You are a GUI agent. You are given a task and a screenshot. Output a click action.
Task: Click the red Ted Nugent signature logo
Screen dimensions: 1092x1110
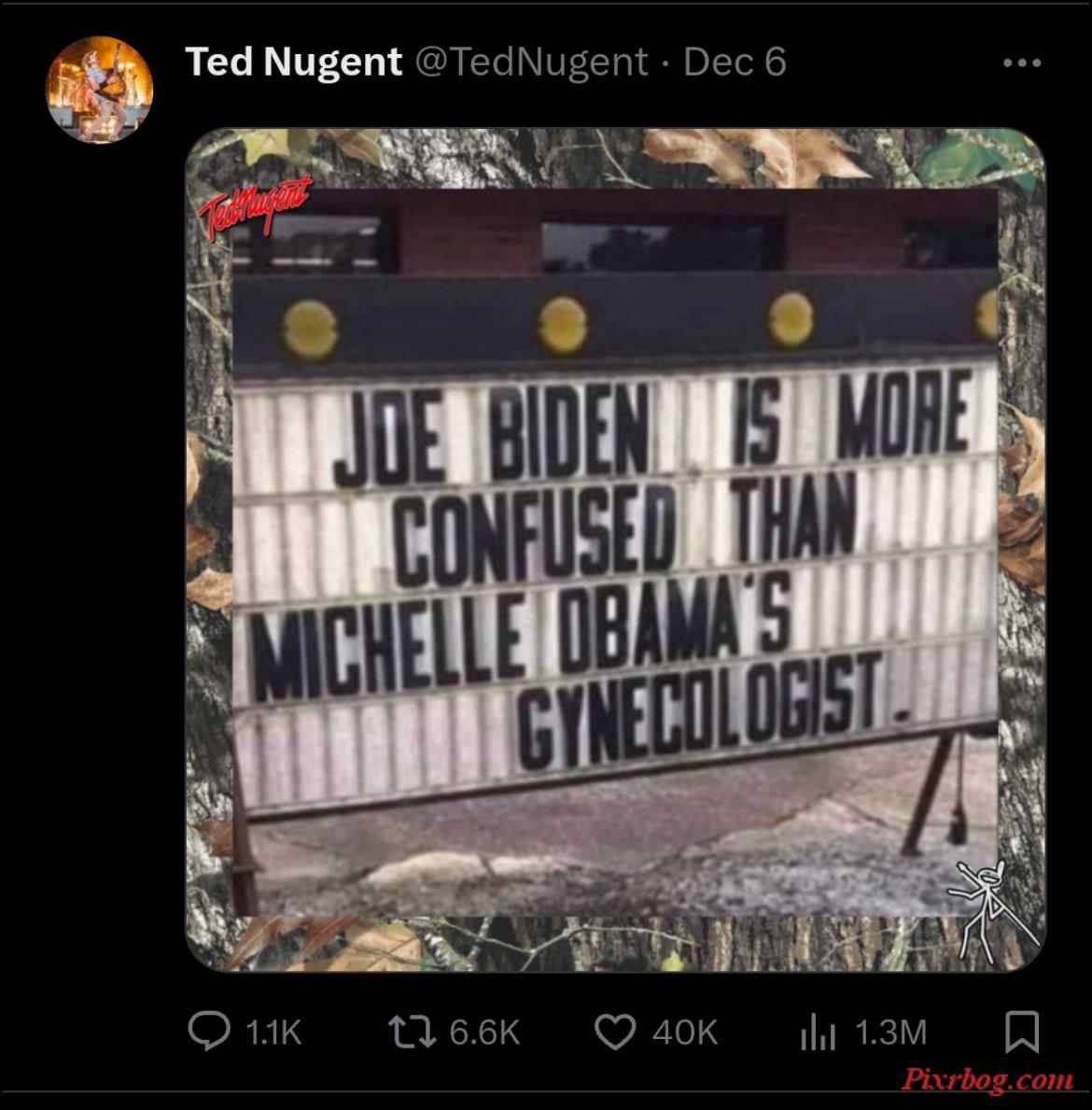(253, 205)
